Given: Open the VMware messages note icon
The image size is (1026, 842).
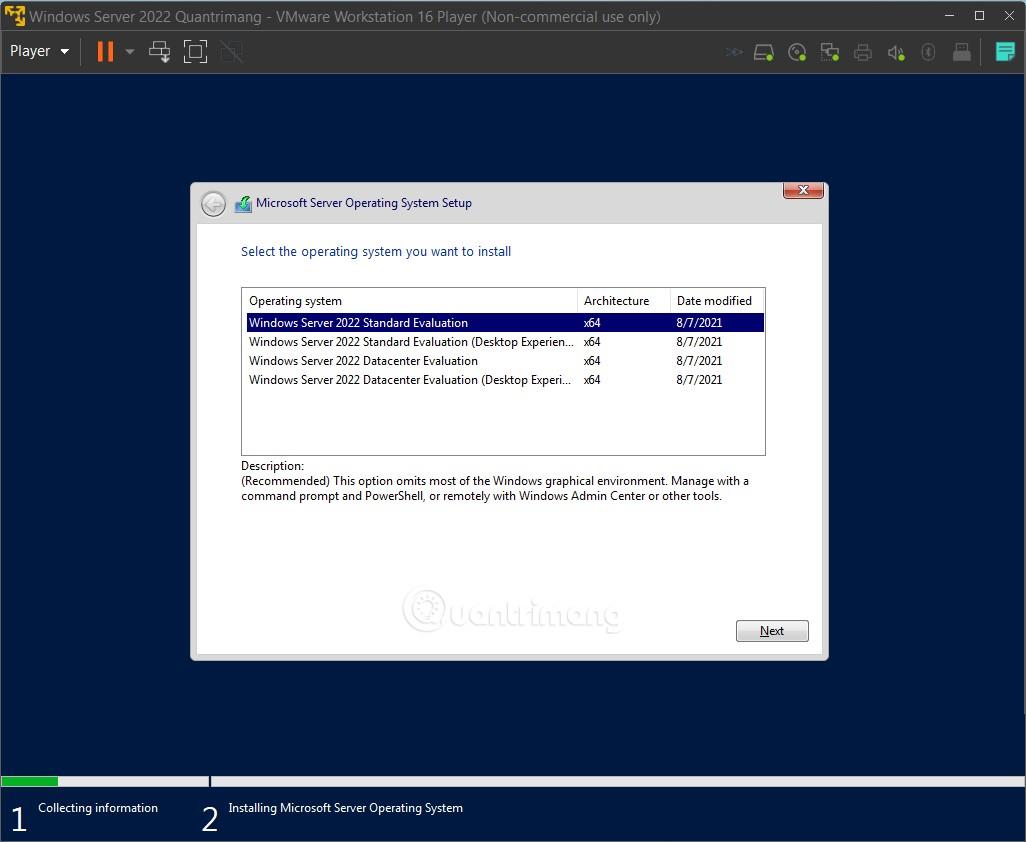Looking at the screenshot, I should 1004,51.
